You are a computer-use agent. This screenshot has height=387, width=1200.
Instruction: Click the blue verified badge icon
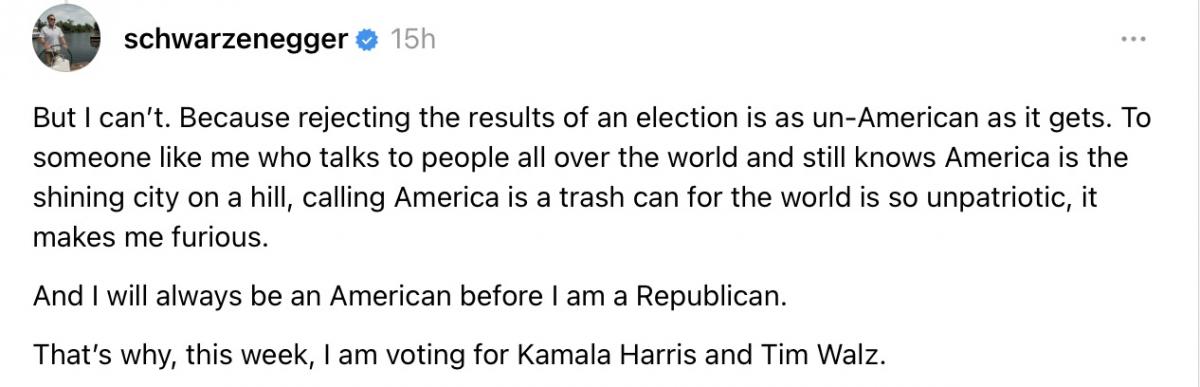(369, 41)
